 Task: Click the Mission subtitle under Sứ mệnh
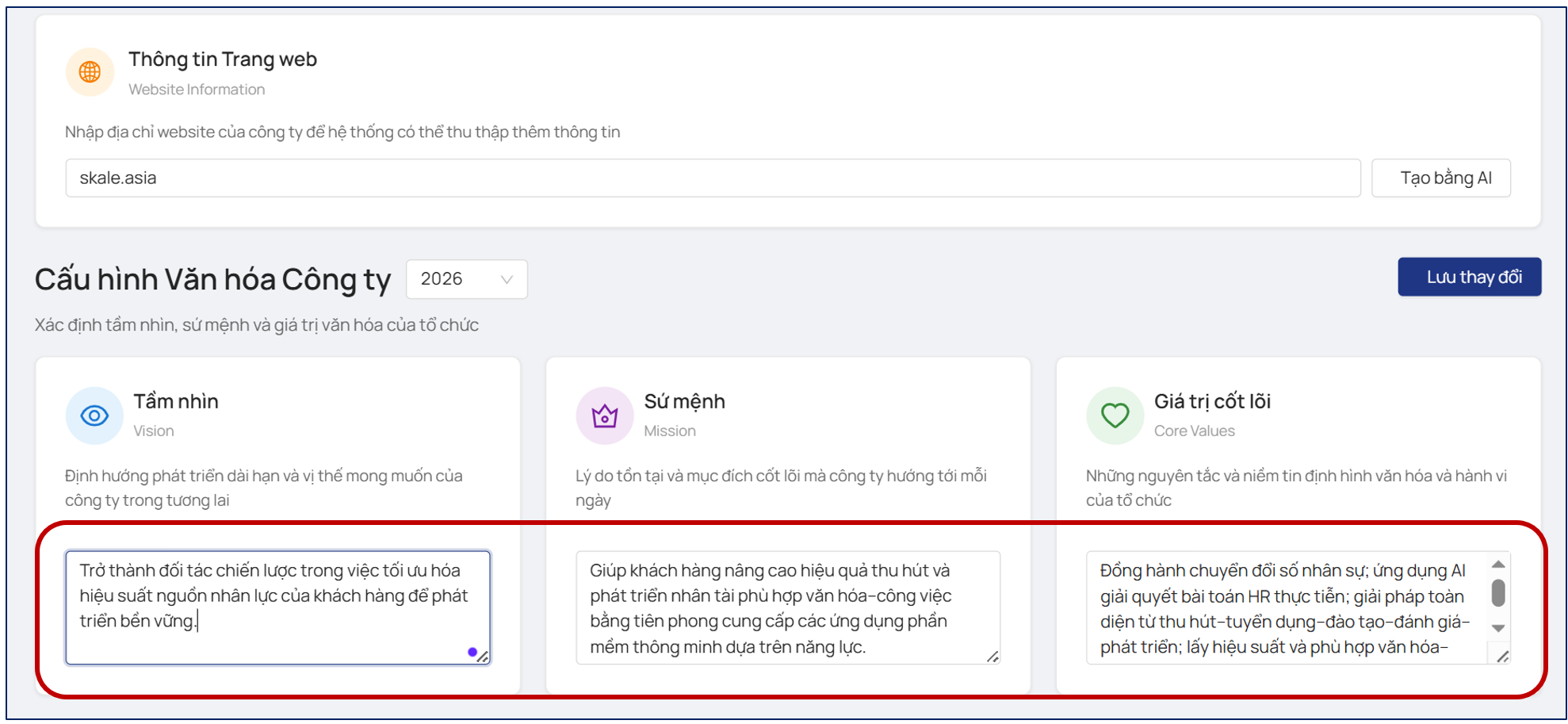click(670, 431)
